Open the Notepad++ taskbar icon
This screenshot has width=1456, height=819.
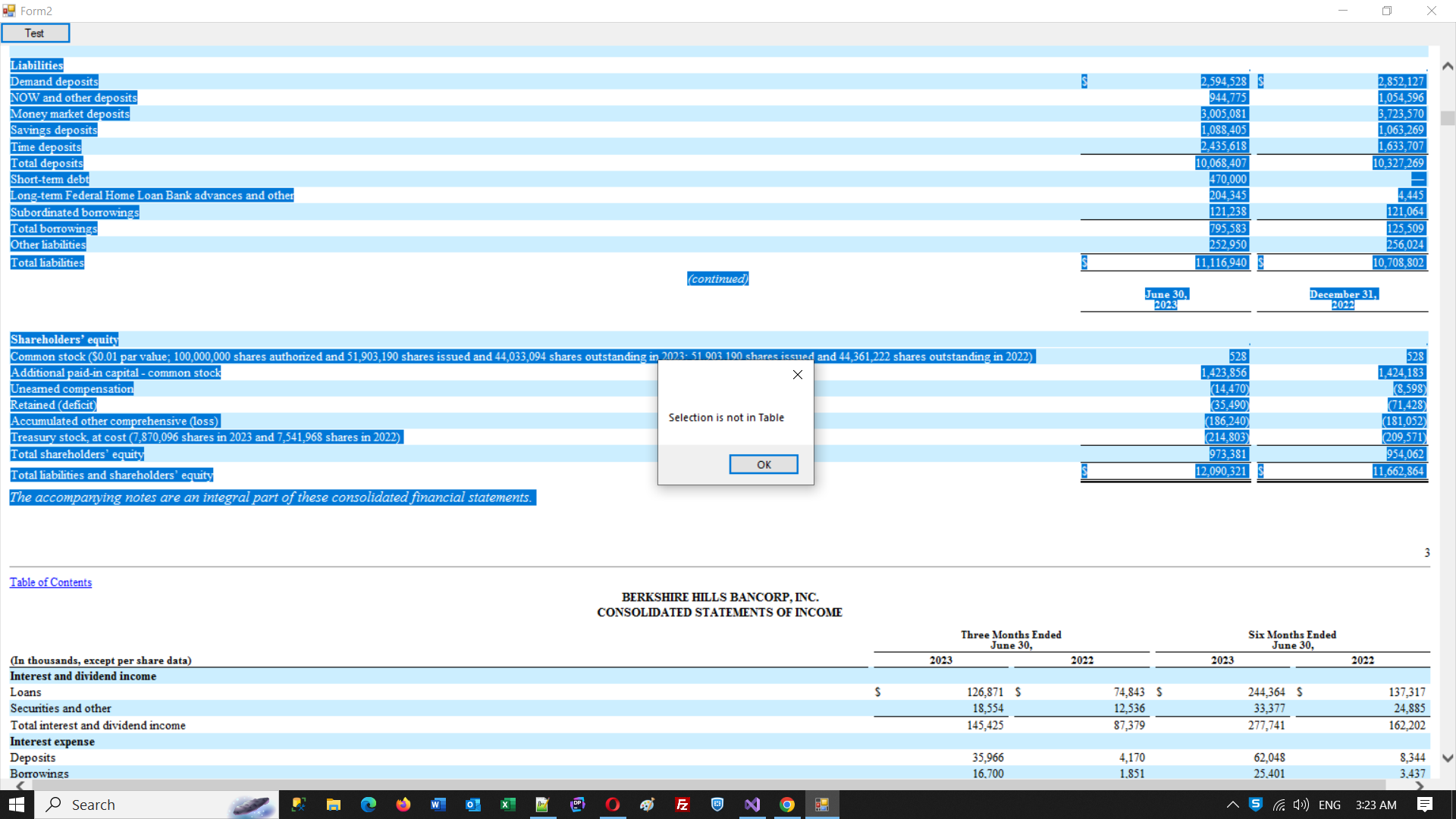click(542, 805)
